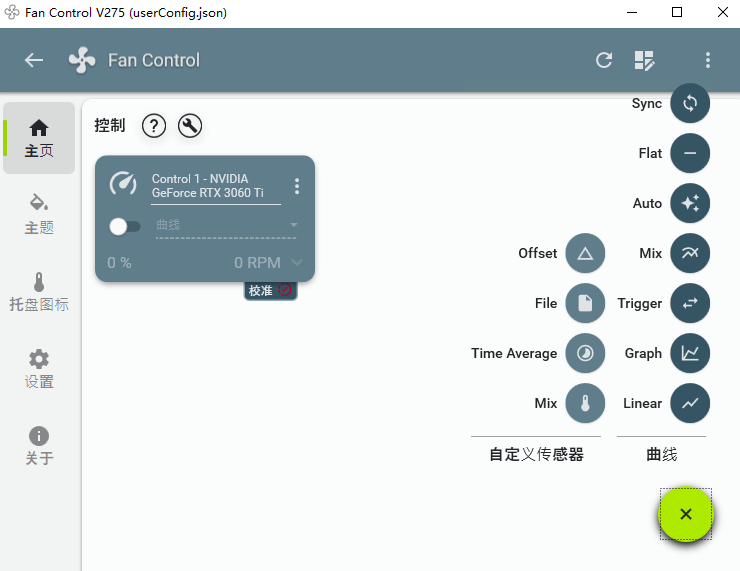Click the 曲线 column heading label
Image resolution: width=740 pixels, height=571 pixels.
click(x=662, y=454)
